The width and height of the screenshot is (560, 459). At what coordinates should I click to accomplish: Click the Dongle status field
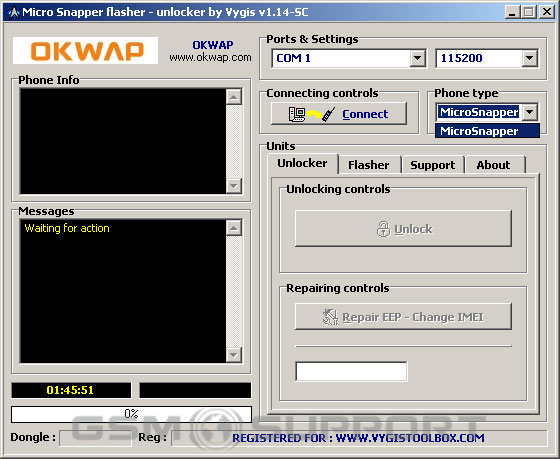(95, 438)
